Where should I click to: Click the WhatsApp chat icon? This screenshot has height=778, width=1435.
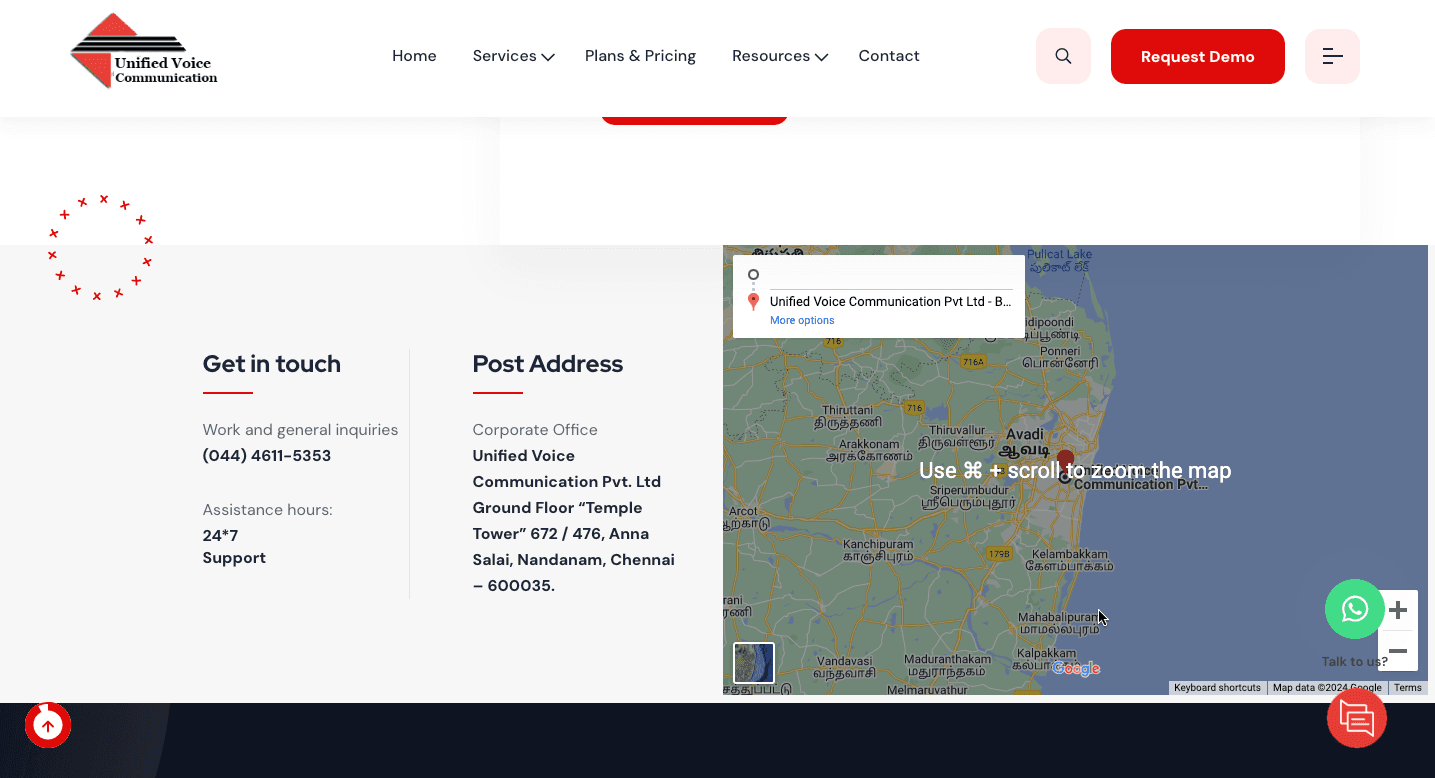pyautogui.click(x=1354, y=609)
